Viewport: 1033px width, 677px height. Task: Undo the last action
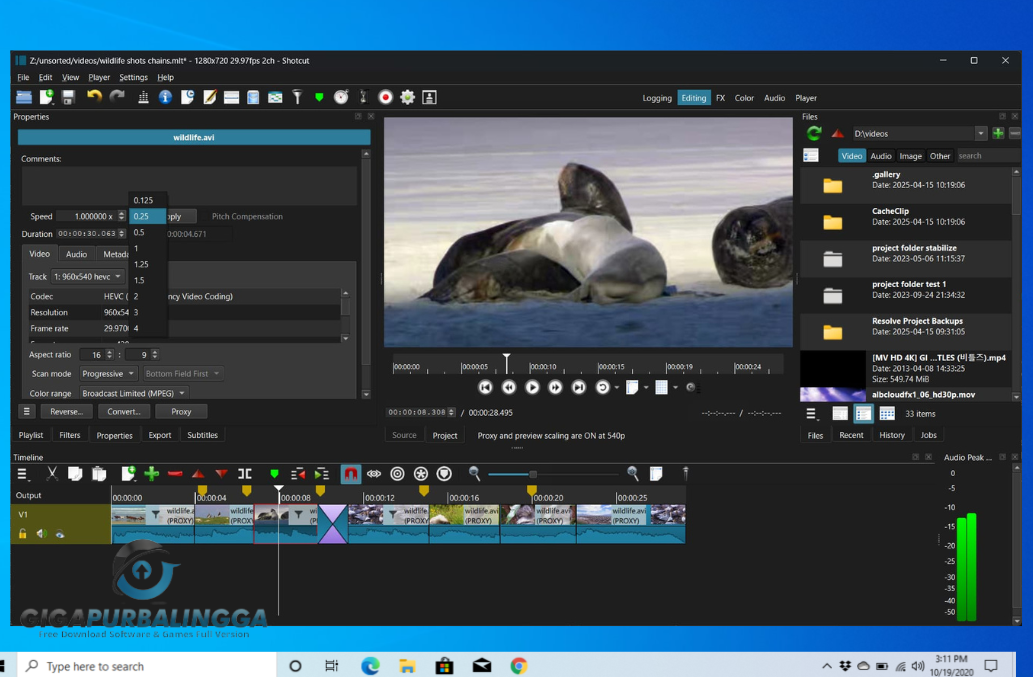[94, 97]
